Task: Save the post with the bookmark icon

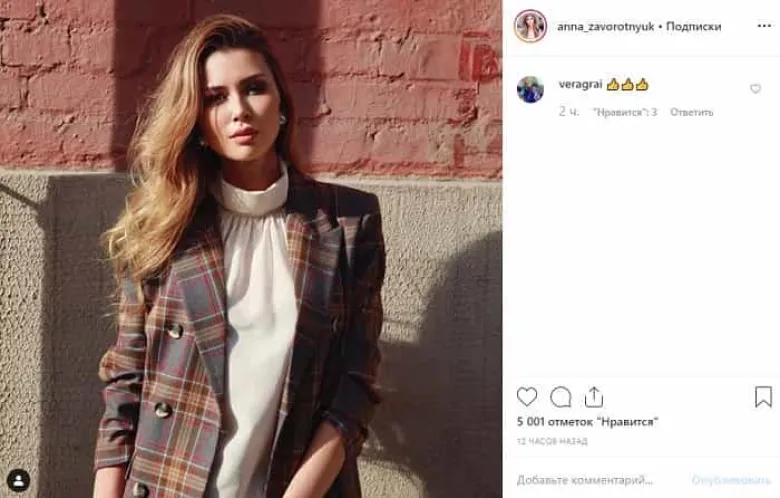Action: point(763,397)
